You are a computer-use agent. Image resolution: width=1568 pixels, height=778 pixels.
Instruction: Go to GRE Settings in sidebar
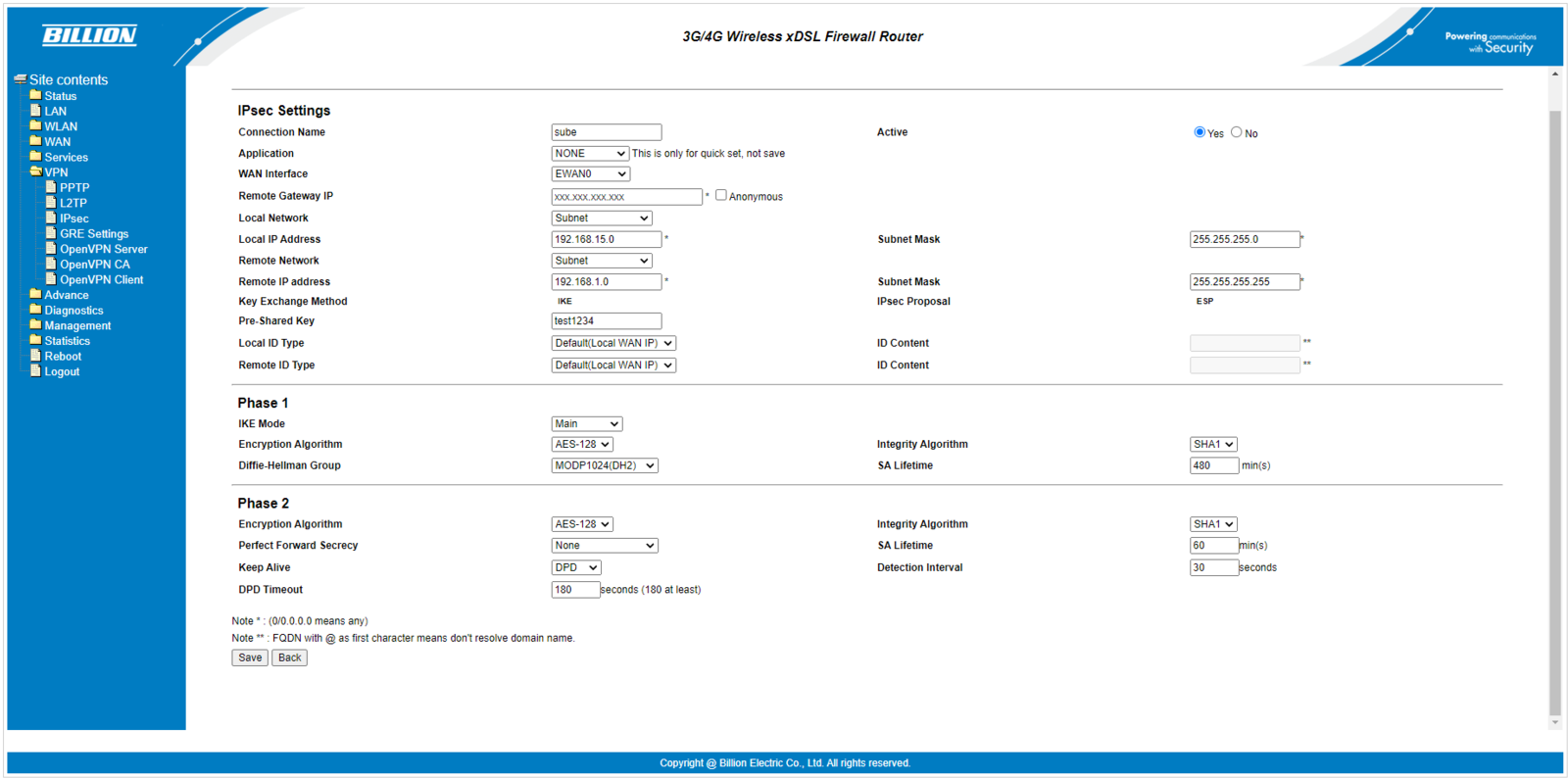pyautogui.click(x=94, y=233)
